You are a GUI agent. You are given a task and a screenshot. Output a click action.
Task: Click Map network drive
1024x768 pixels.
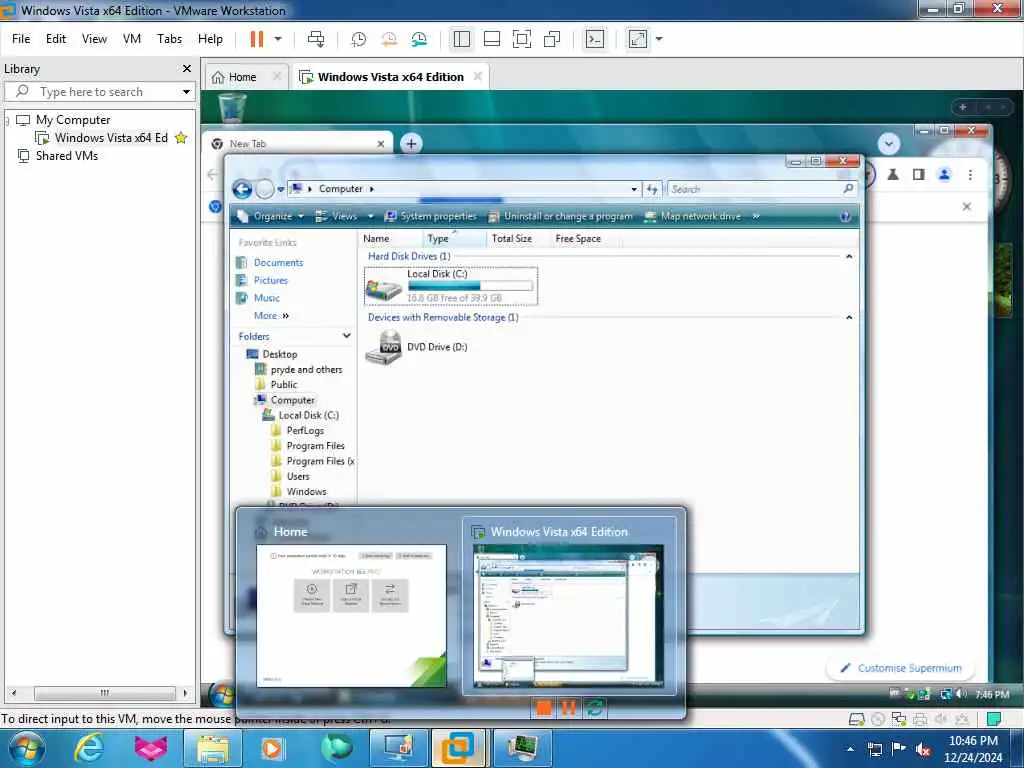(693, 216)
